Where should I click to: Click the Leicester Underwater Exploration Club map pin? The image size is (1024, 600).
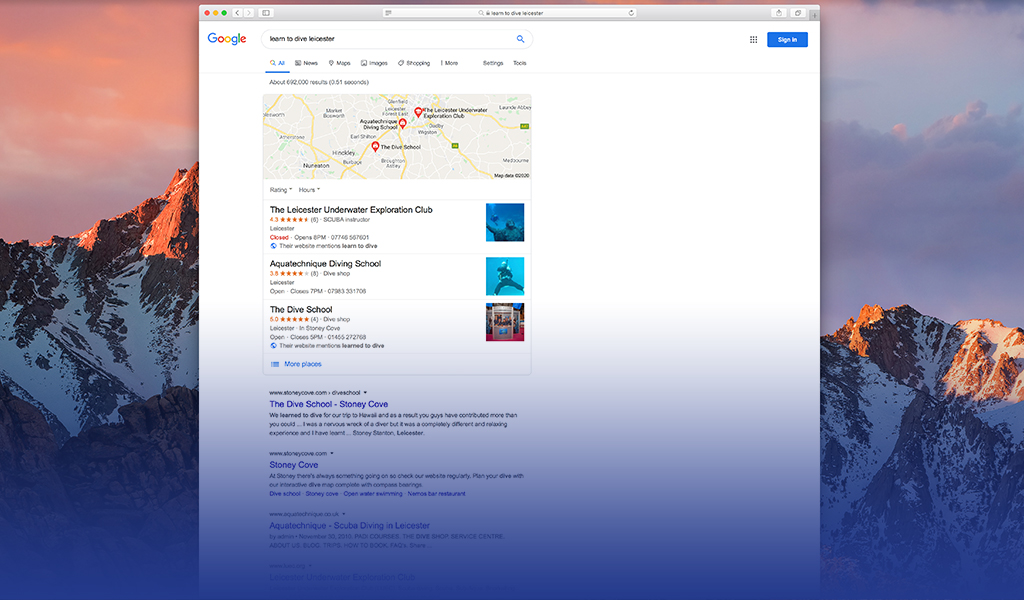pyautogui.click(x=419, y=112)
